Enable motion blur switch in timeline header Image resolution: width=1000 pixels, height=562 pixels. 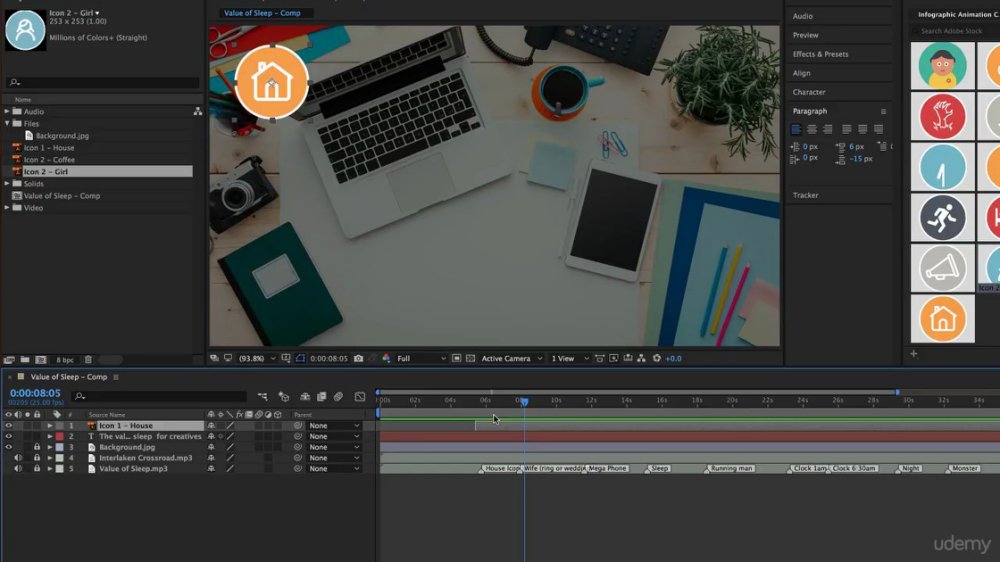[339, 397]
